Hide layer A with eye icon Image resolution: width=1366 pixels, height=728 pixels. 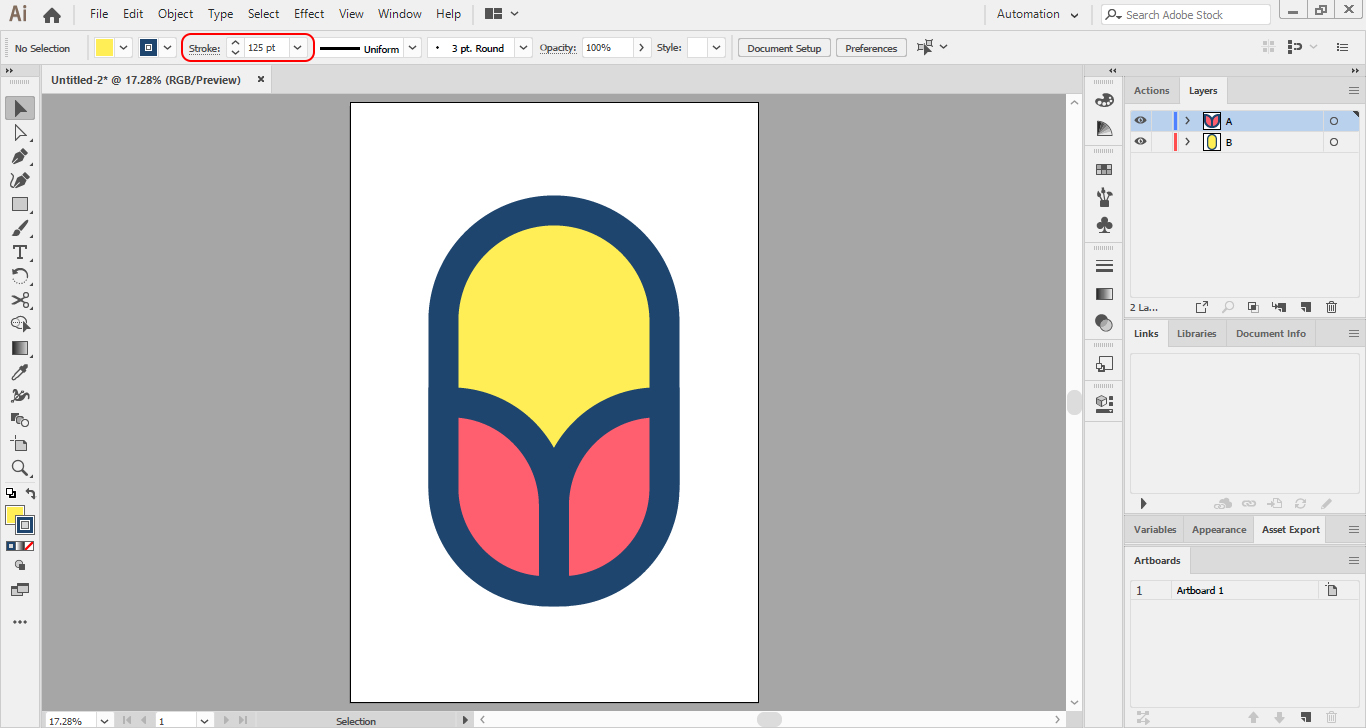(1140, 121)
